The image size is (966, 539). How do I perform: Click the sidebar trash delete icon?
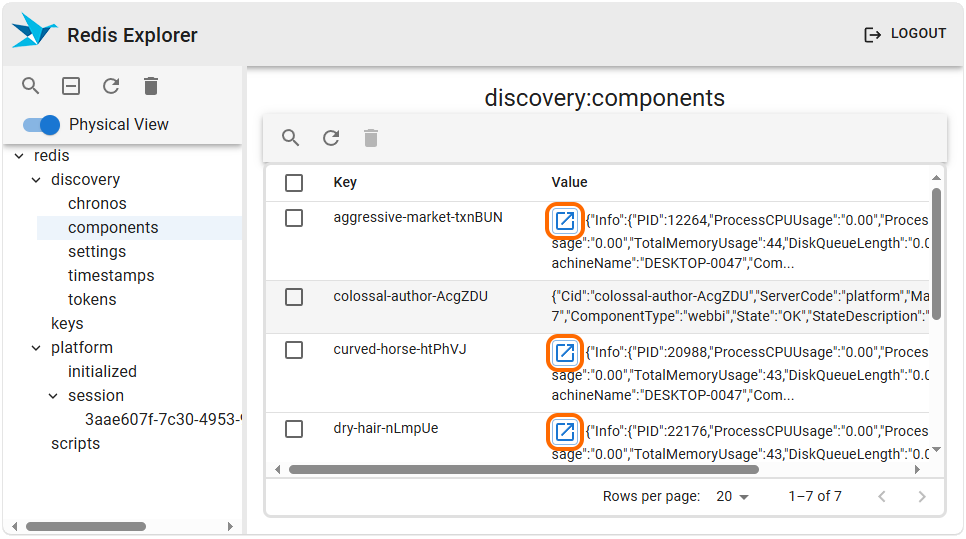tap(151, 86)
